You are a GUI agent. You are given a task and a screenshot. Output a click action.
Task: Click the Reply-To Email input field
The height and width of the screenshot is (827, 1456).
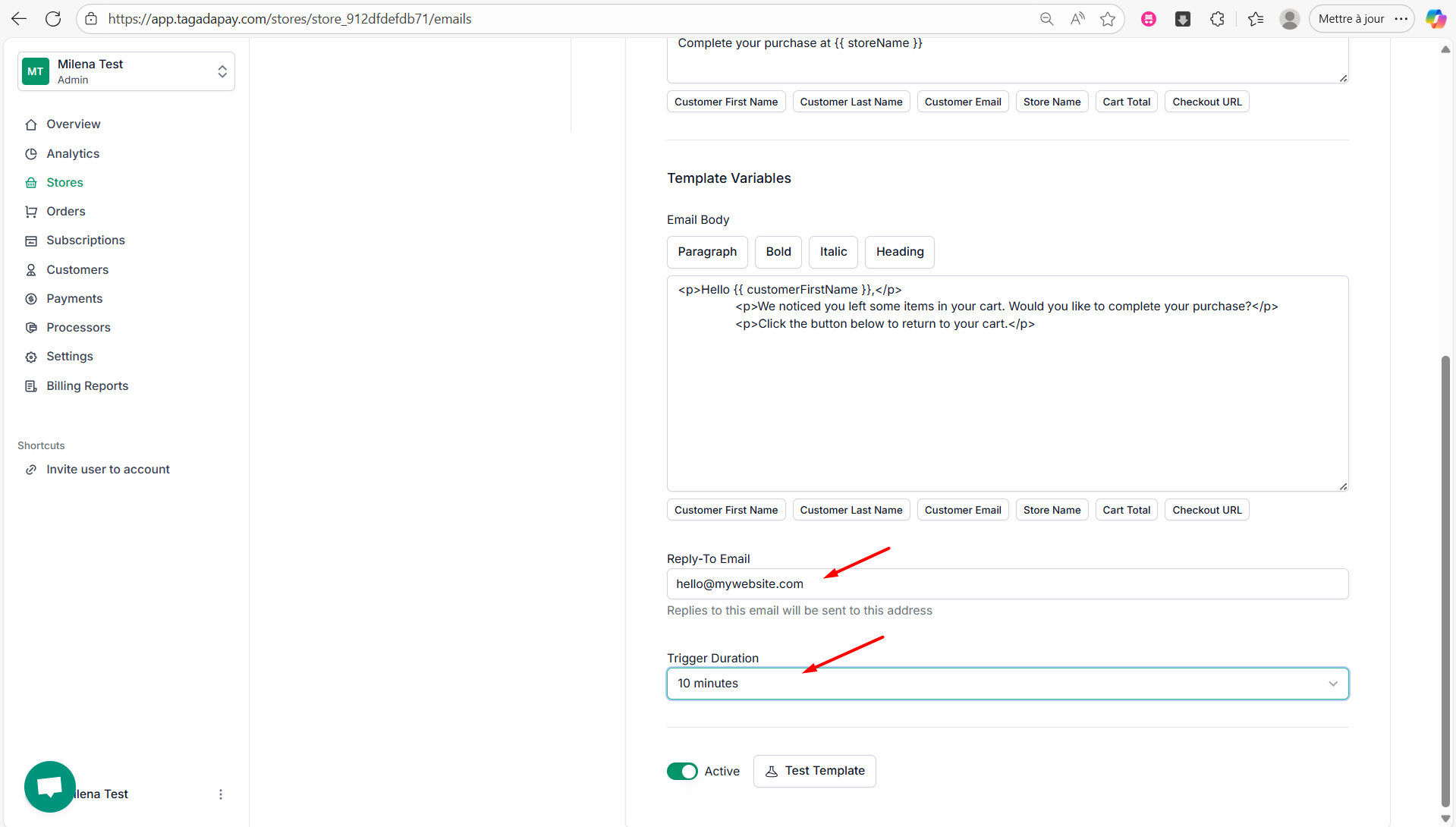pyautogui.click(x=1007, y=583)
